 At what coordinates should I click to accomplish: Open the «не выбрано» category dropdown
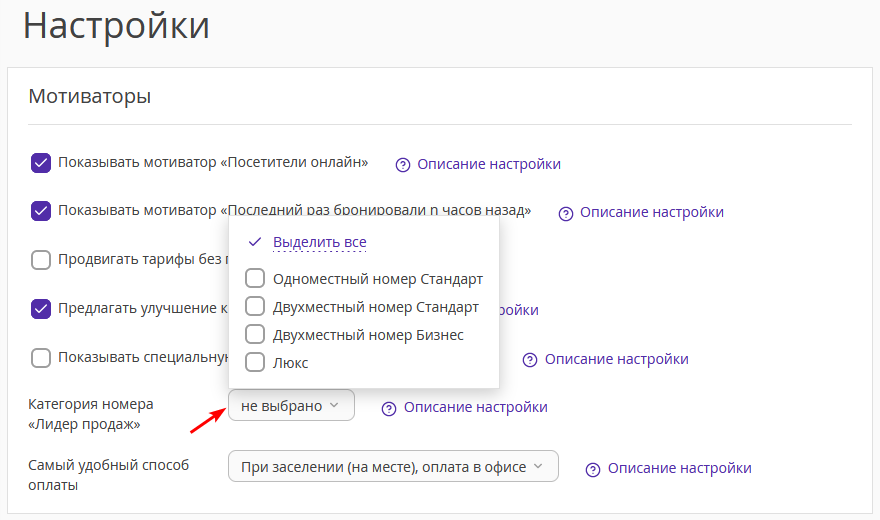pyautogui.click(x=291, y=405)
